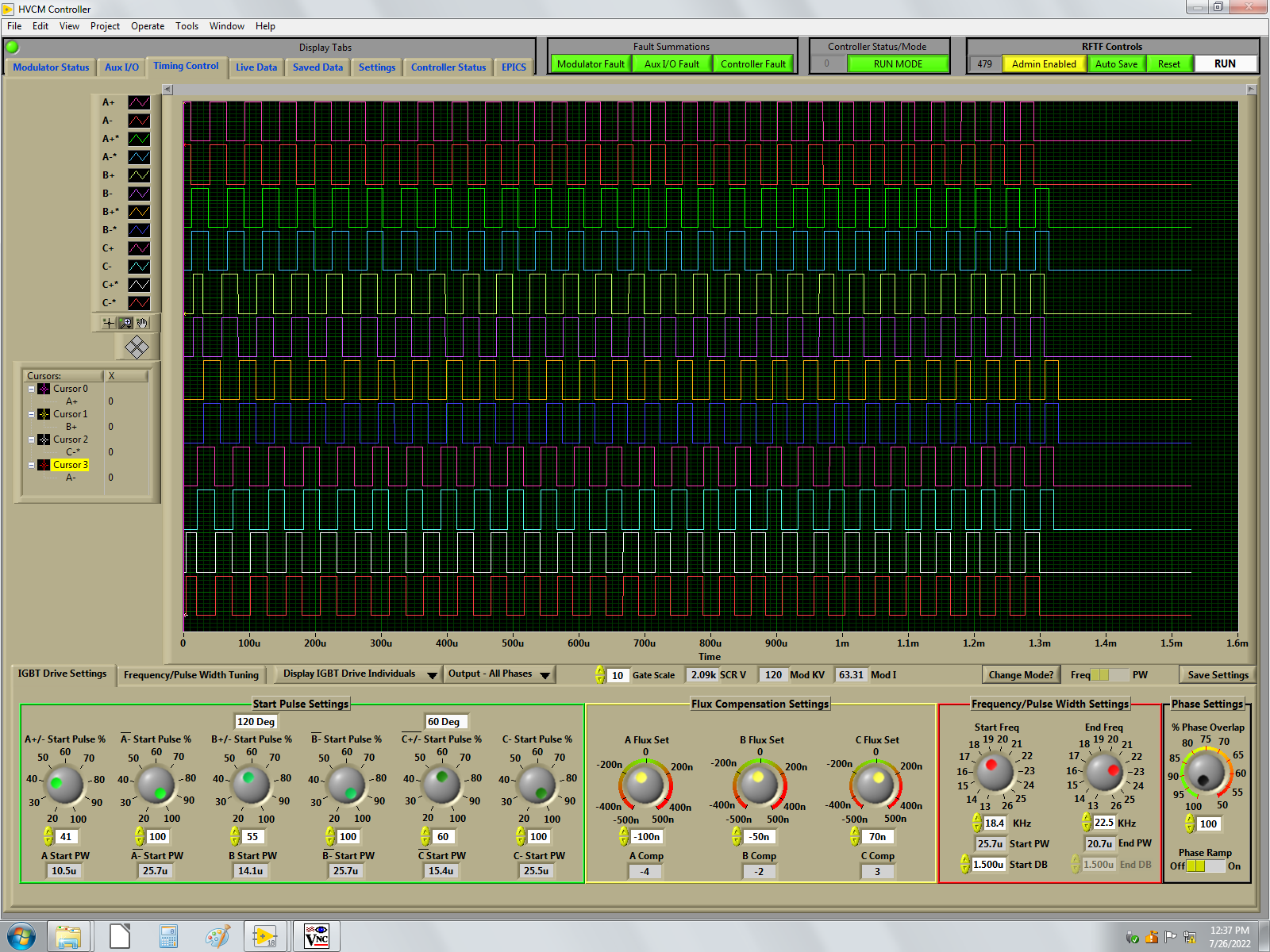Open the Operate menu
This screenshot has height=952, width=1270.
[x=148, y=26]
